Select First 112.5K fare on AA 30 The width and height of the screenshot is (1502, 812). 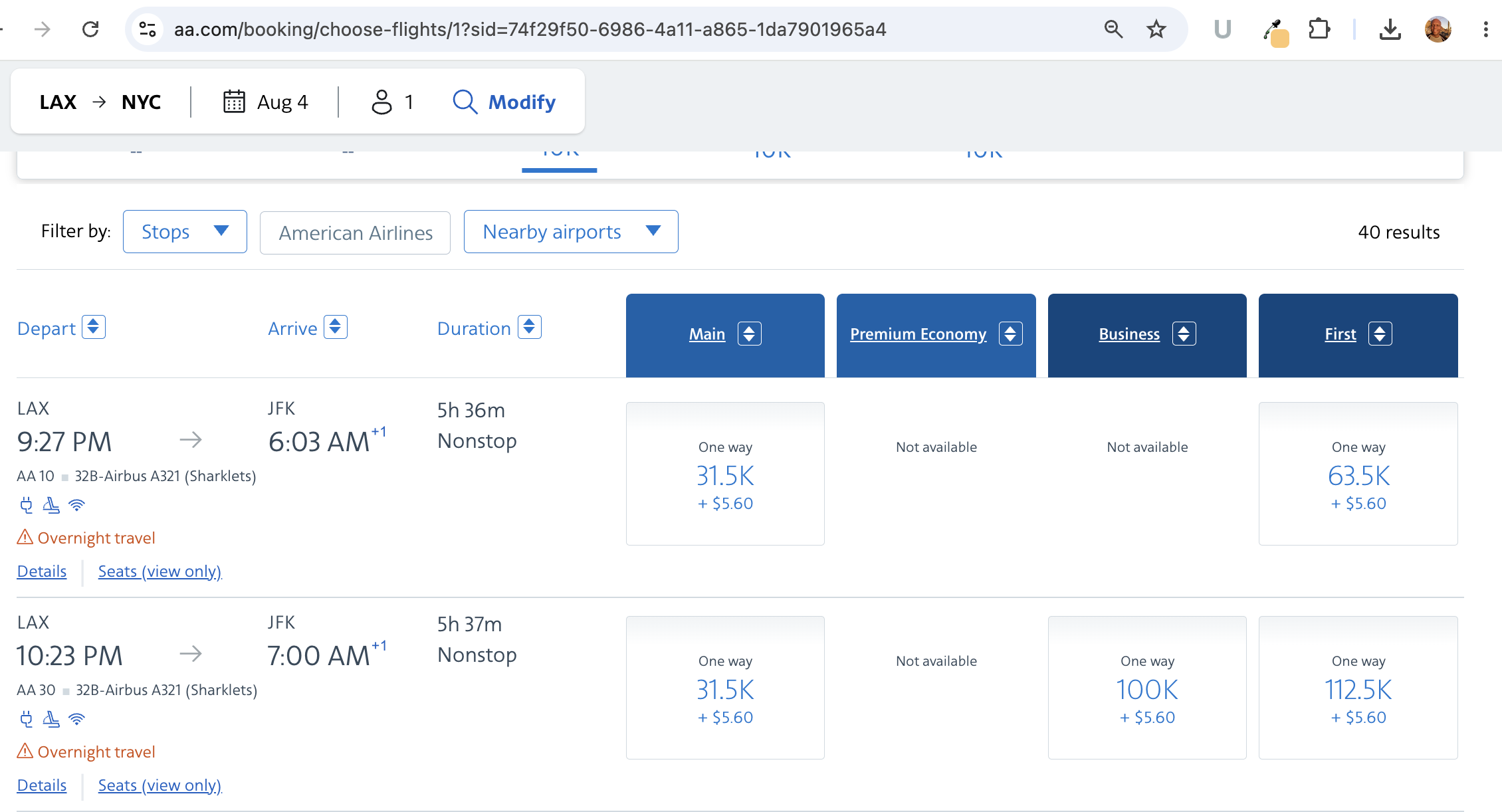point(1358,688)
